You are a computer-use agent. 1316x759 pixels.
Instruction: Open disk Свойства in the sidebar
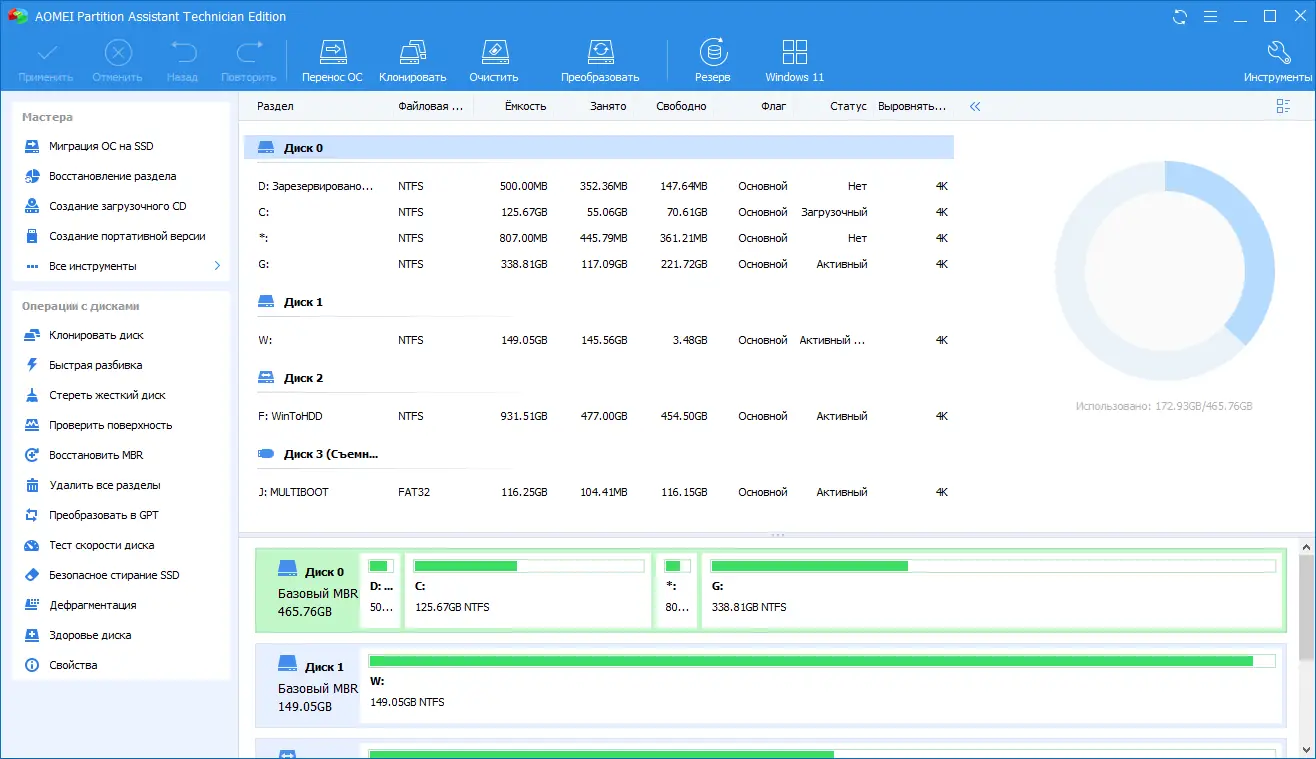pos(60,665)
